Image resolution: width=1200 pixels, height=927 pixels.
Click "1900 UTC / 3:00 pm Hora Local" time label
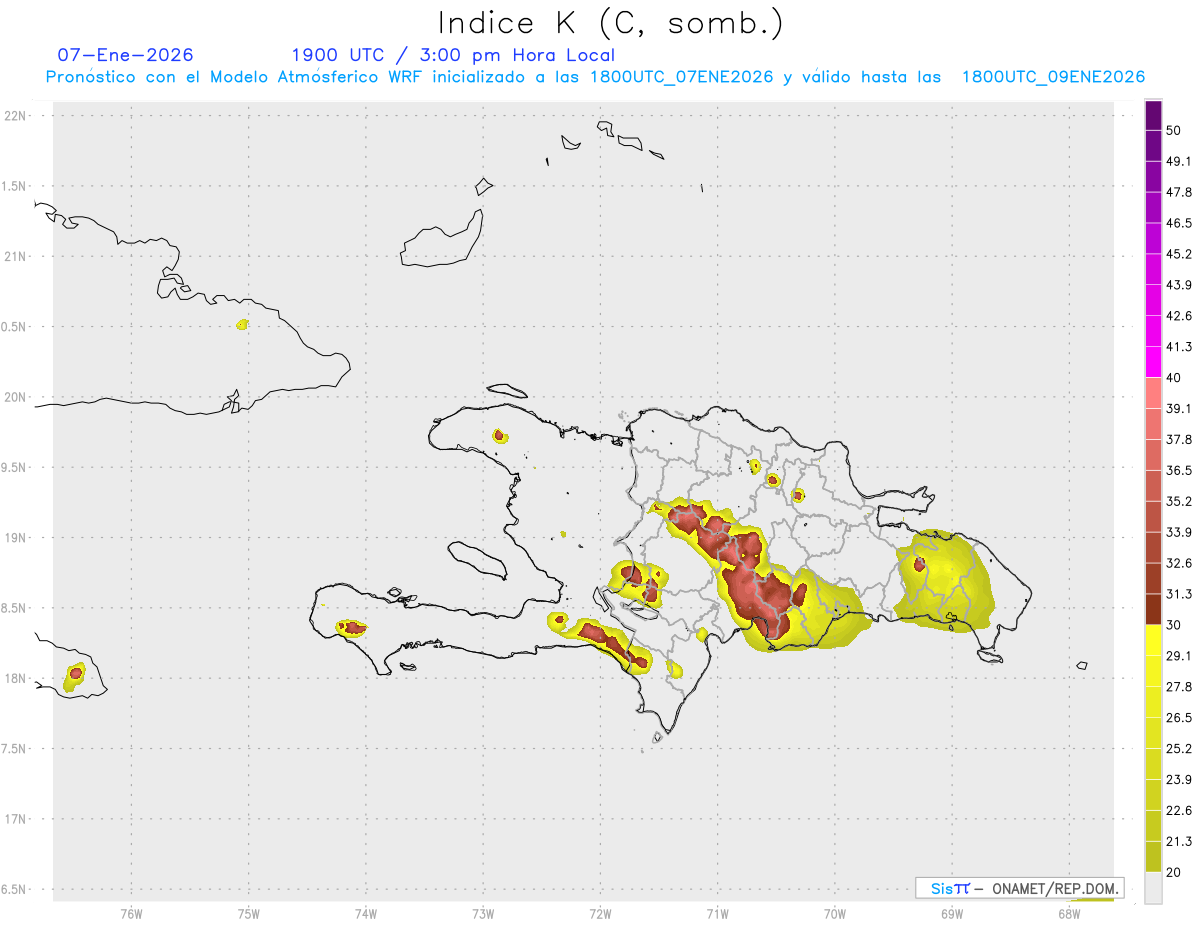453,55
